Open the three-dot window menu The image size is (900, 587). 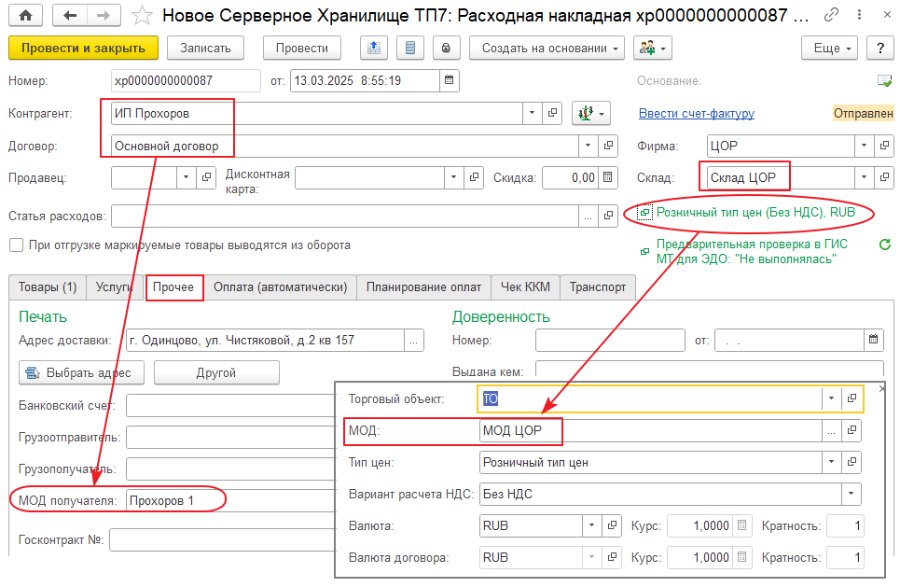(859, 15)
